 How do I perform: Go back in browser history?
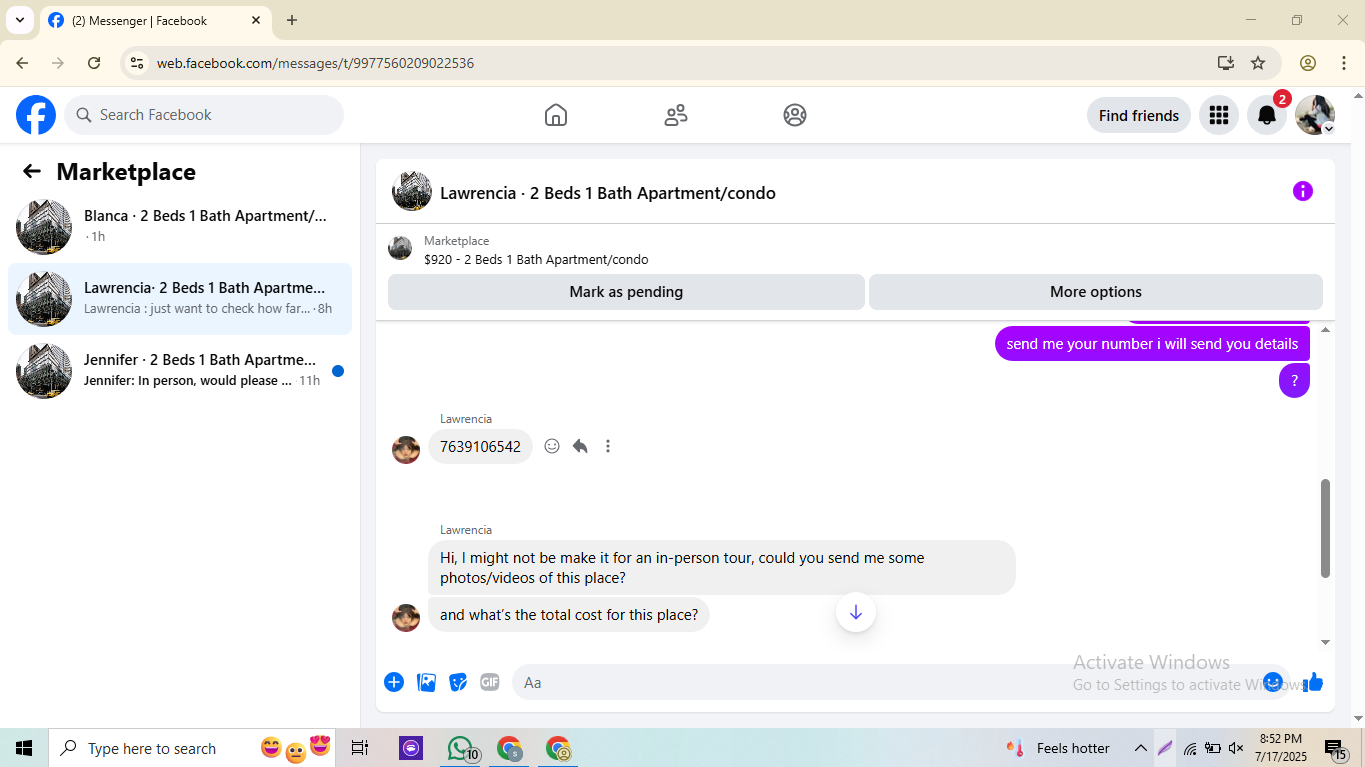(22, 63)
